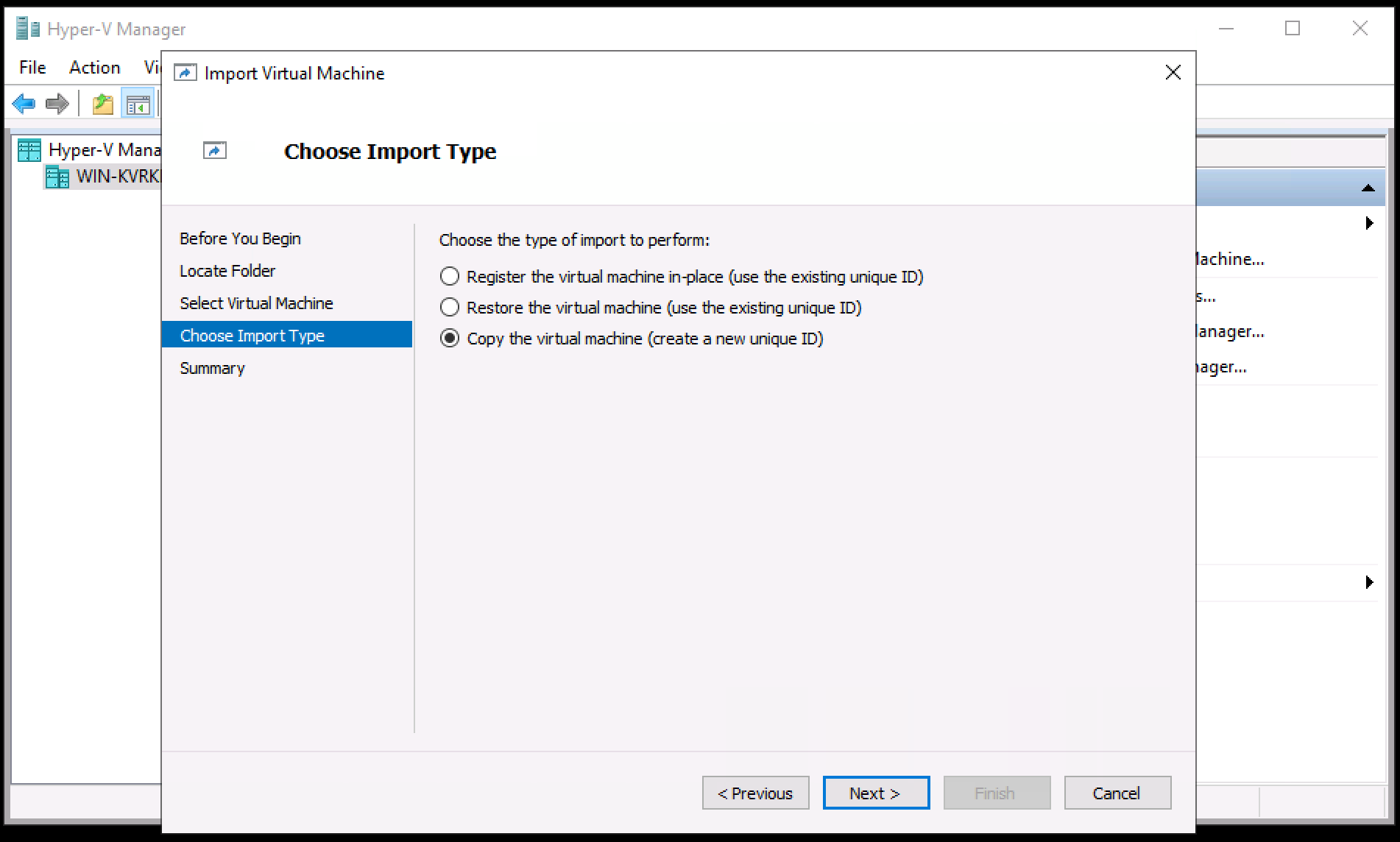Click the WIN-KVRK server icon in tree
1400x842 pixels.
pos(57,177)
